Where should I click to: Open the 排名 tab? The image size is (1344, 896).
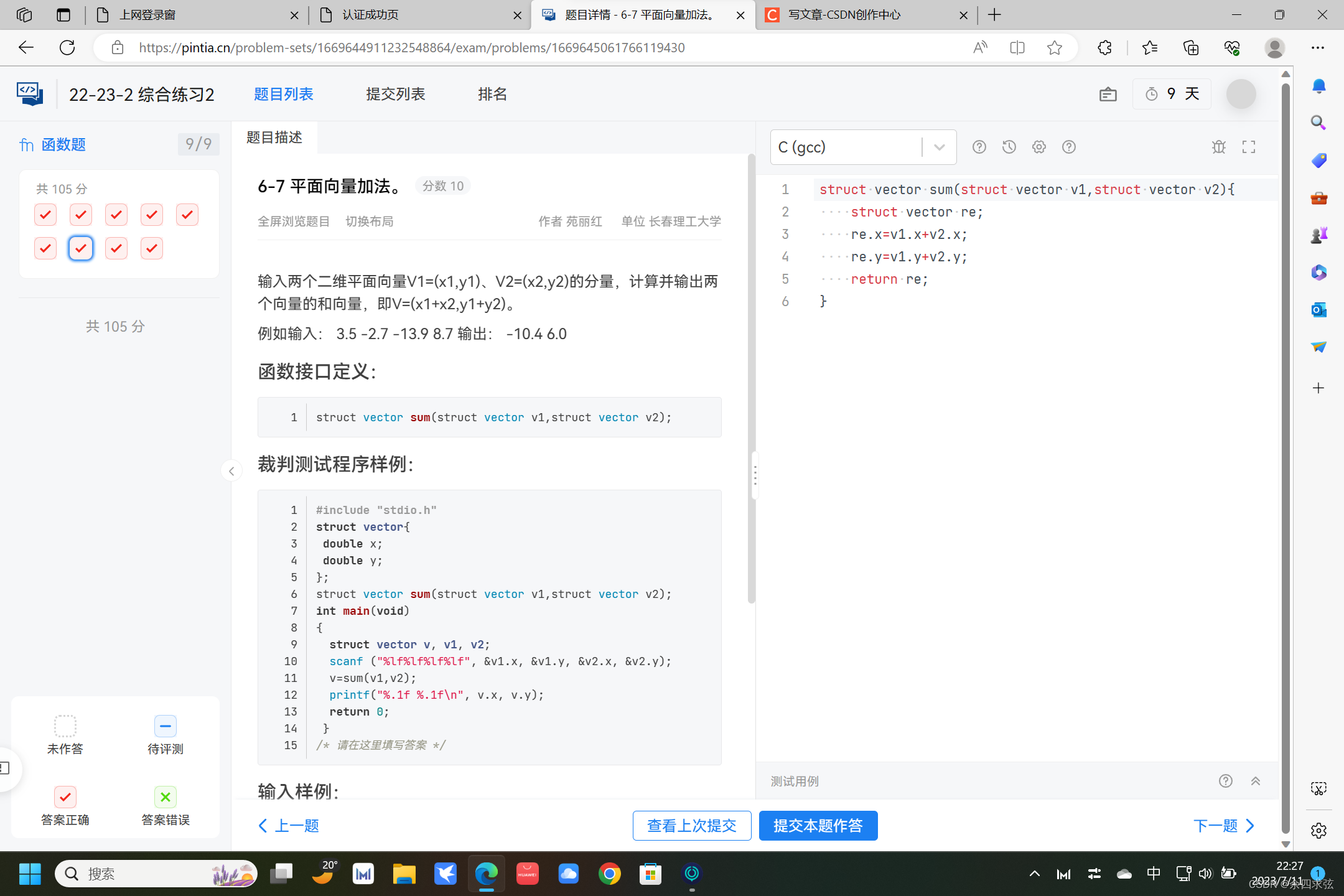point(492,94)
